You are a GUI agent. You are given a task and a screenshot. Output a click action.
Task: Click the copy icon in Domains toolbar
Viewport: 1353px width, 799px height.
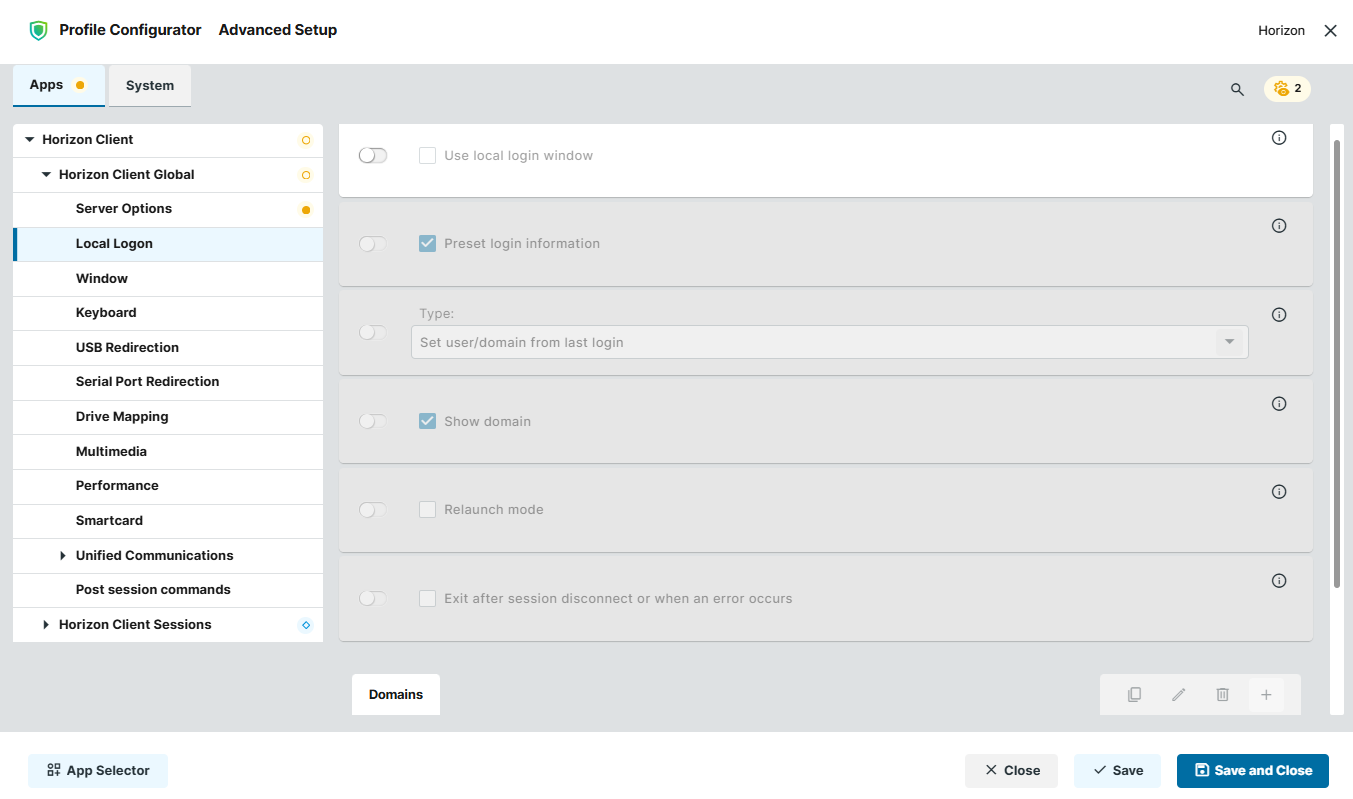pyautogui.click(x=1134, y=694)
